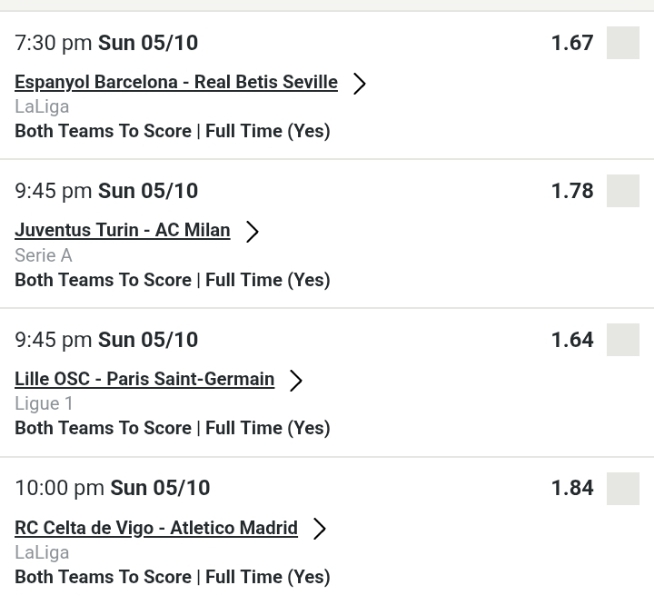Click the Ligue 1 league label
Screen dimensions: 654x601
(42, 403)
